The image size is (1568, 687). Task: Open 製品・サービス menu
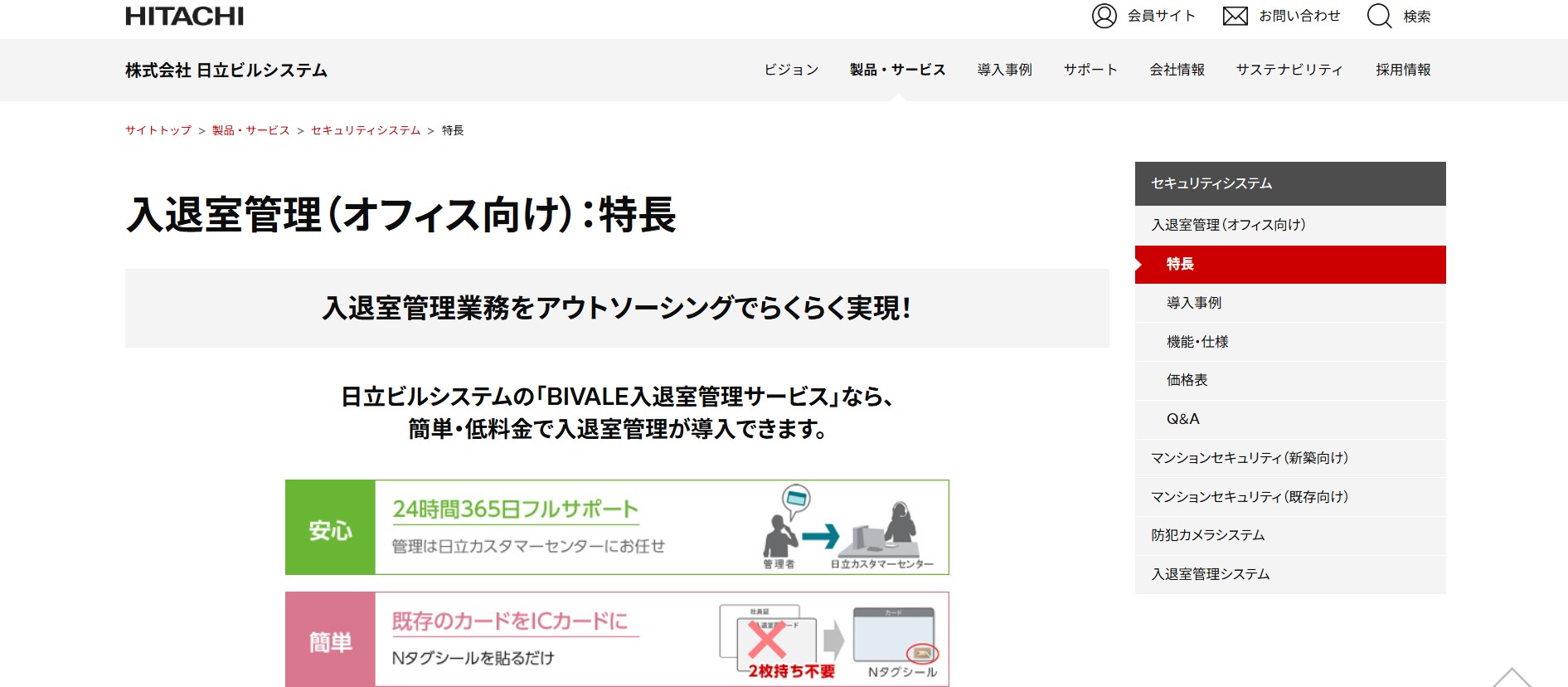click(897, 70)
